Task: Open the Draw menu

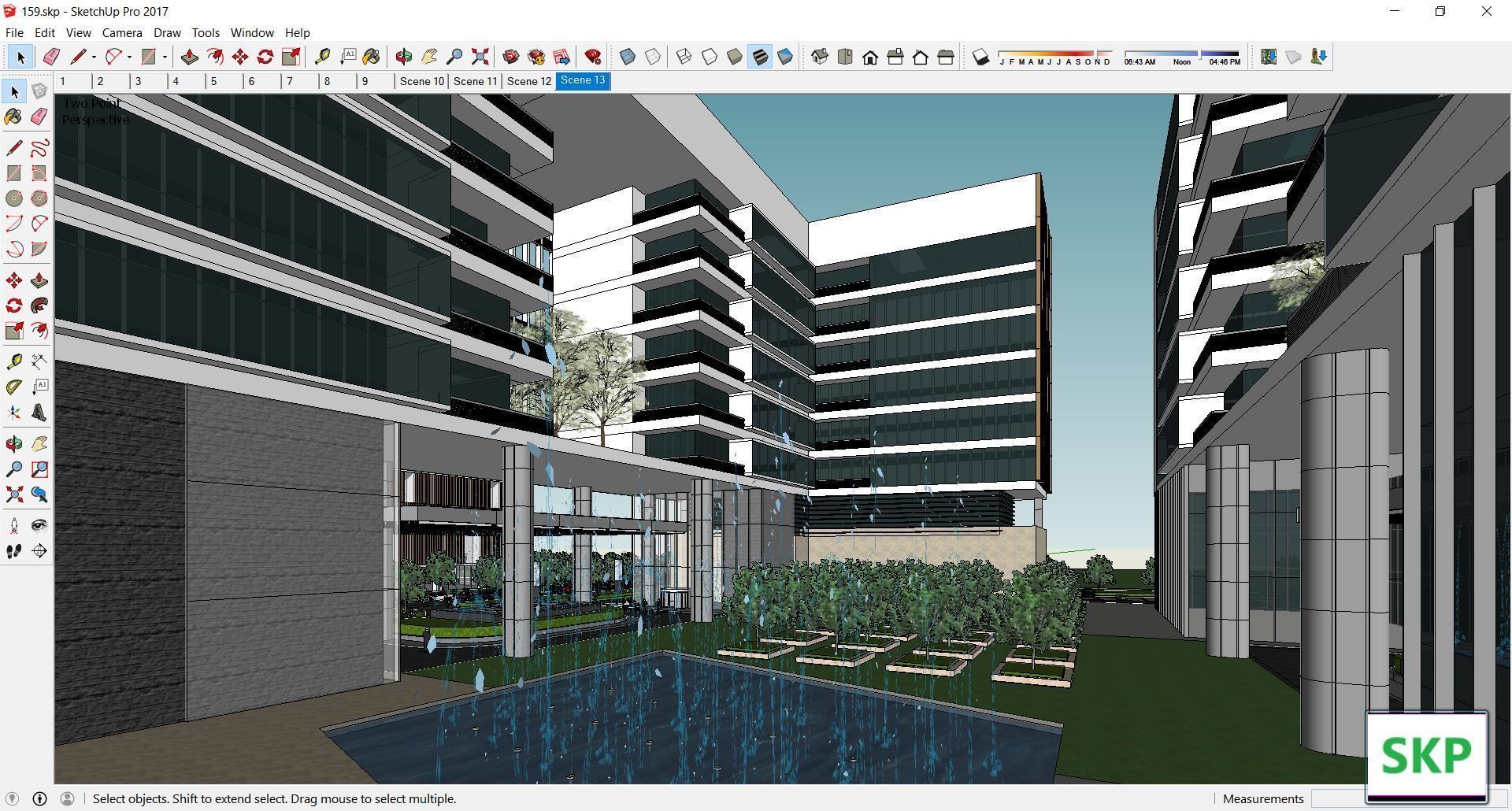Action: click(167, 32)
